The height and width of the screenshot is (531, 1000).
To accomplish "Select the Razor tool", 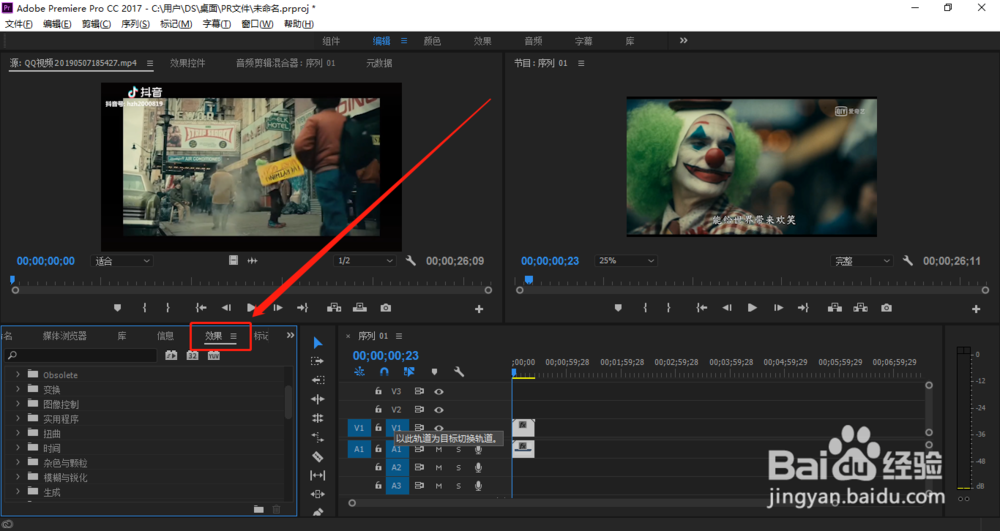I will [x=318, y=456].
